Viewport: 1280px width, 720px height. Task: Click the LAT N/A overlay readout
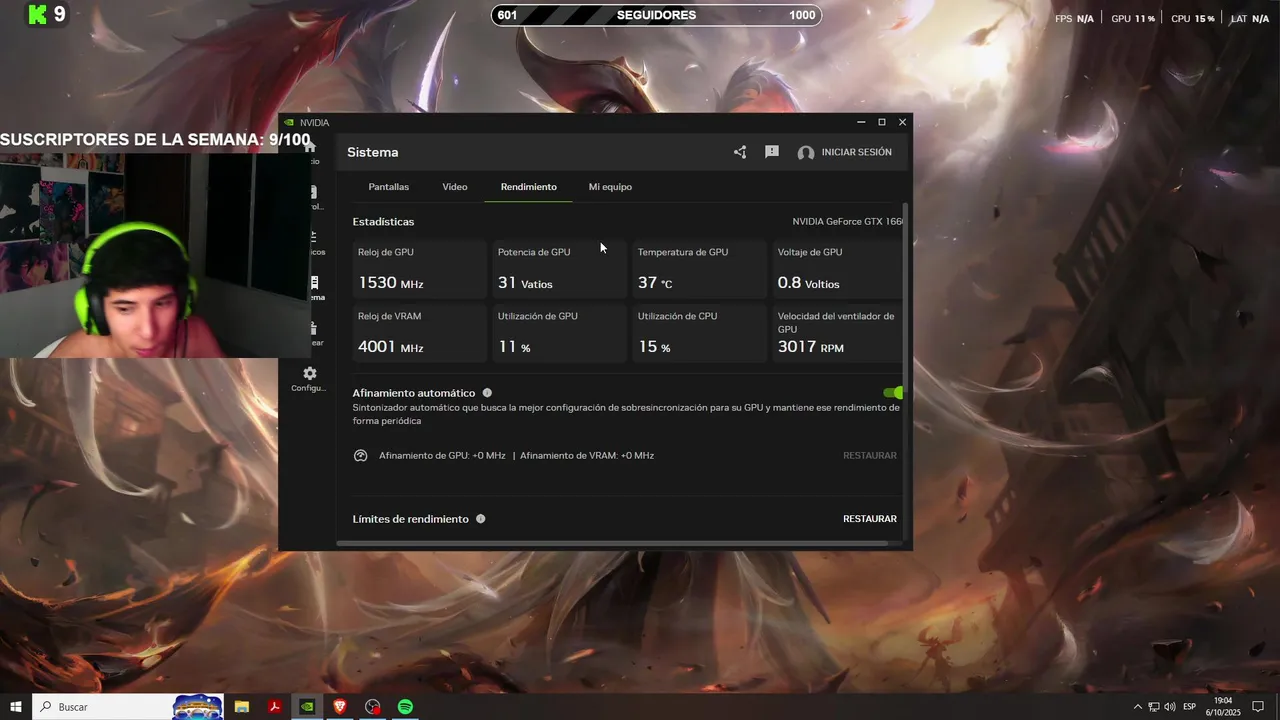[1250, 18]
